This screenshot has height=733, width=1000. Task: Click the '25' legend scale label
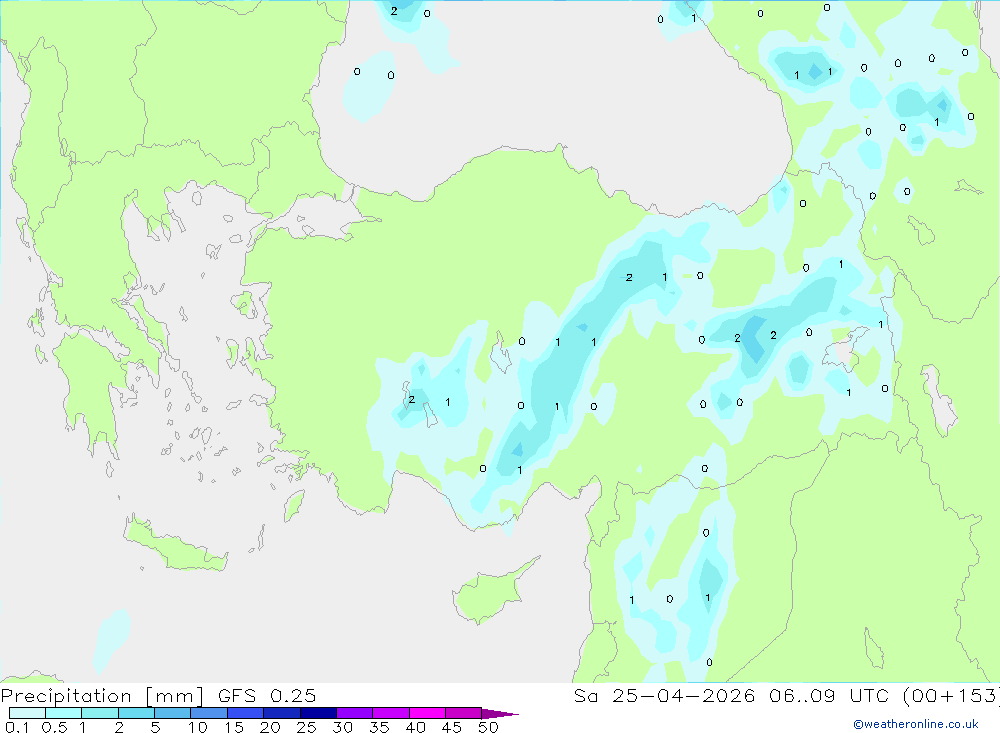[x=306, y=727]
